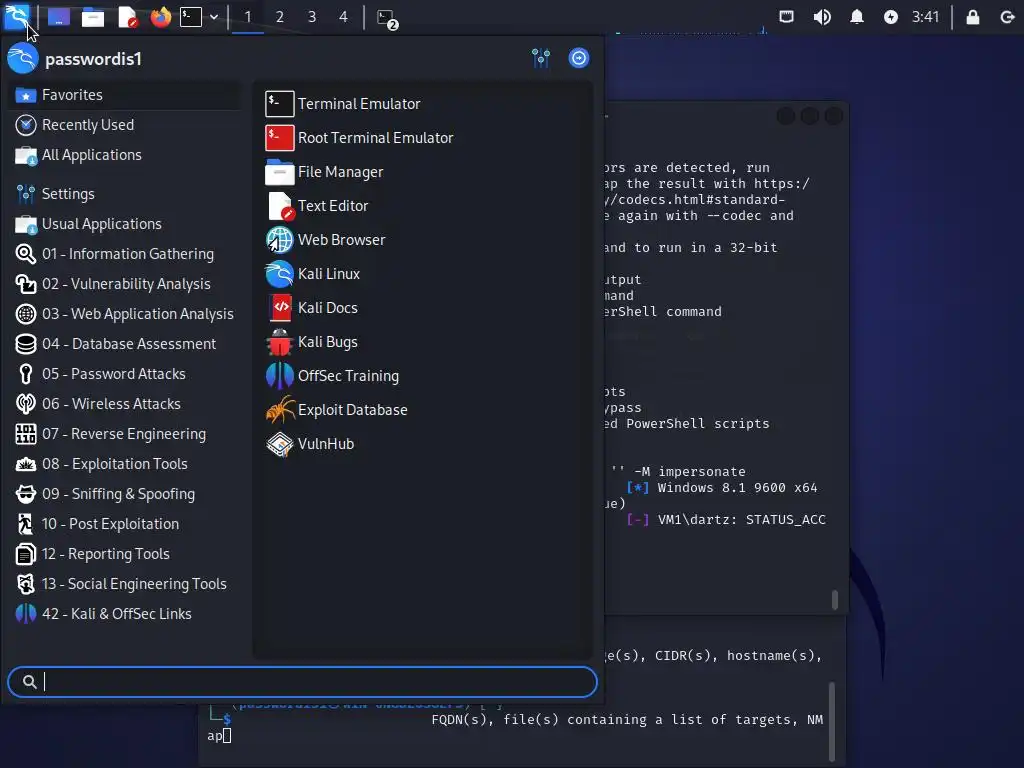Open 13 - Social Engineering Tools category
The height and width of the screenshot is (768, 1024).
coord(124,584)
